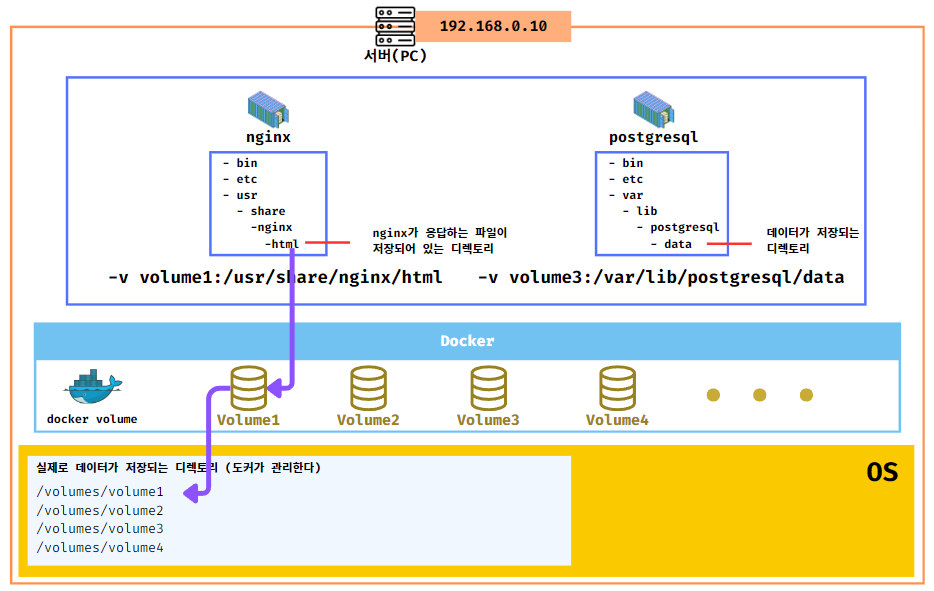This screenshot has width=934, height=591.
Task: Click the postgresql container name
Action: pyautogui.click(x=653, y=137)
